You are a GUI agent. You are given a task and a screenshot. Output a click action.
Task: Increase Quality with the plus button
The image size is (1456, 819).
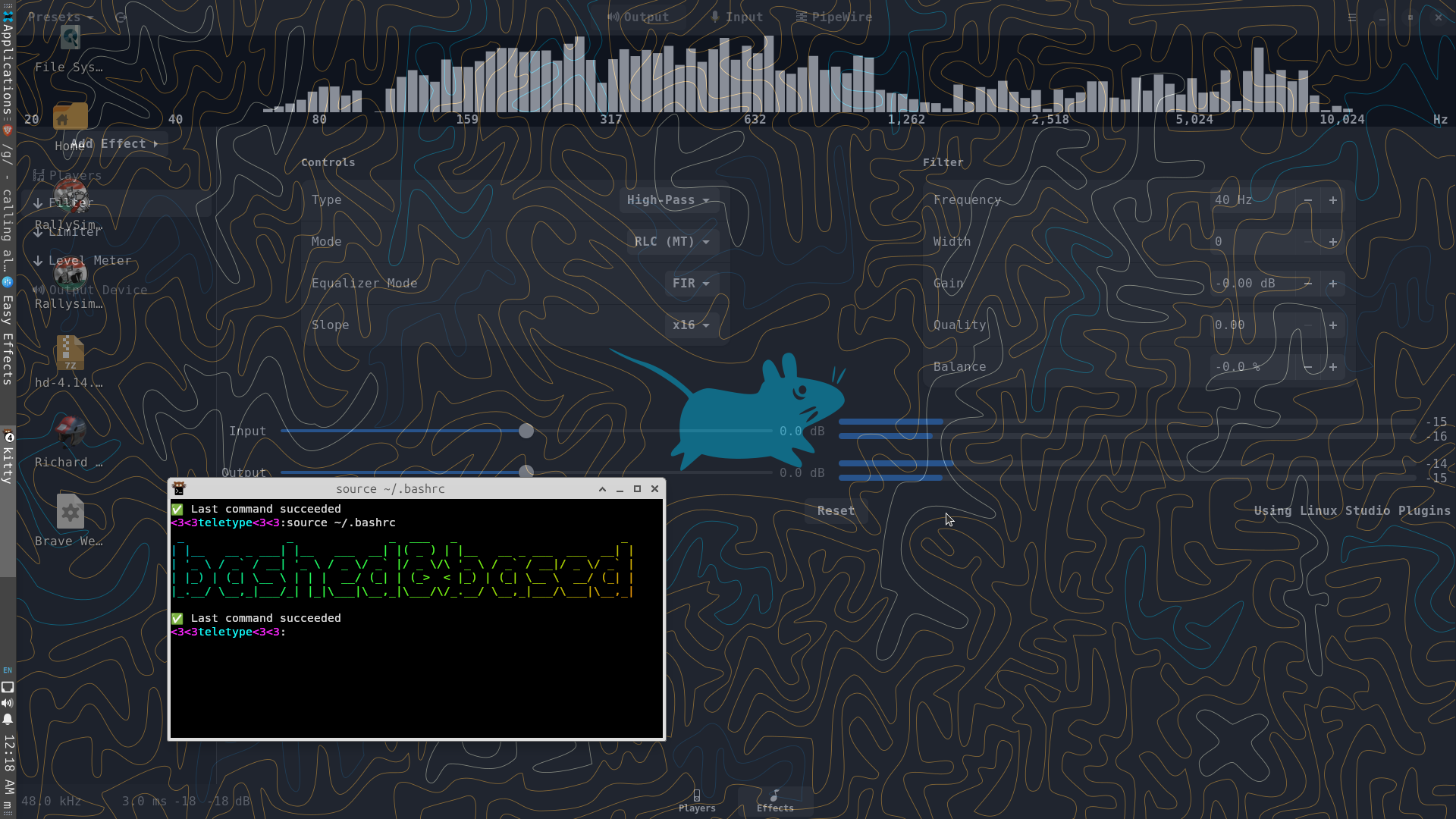(x=1332, y=325)
